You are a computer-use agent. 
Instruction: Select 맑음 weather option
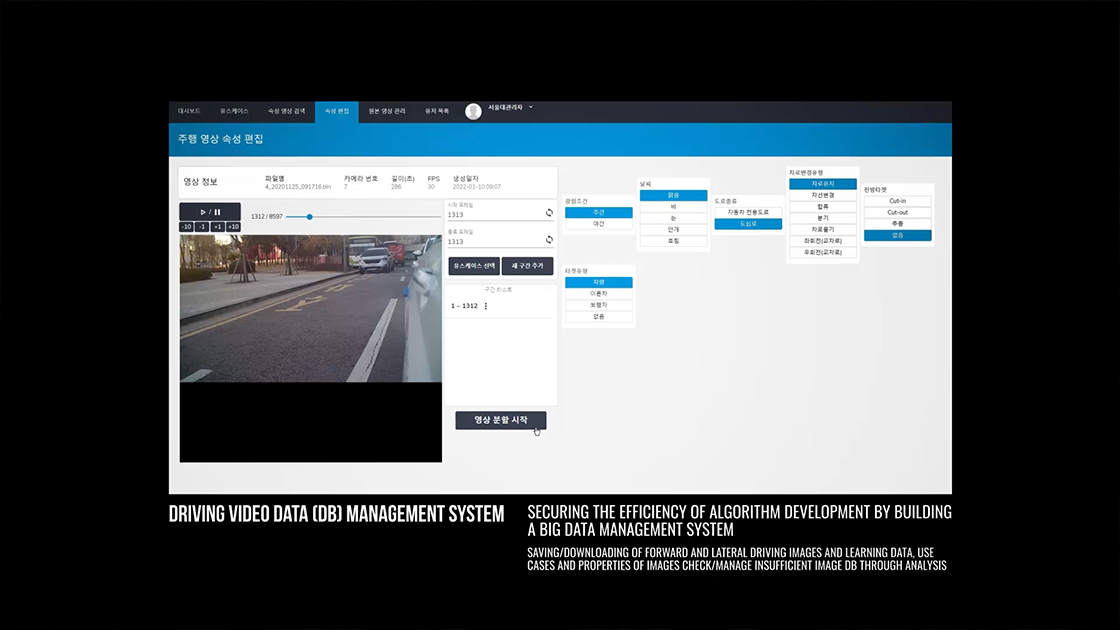click(x=674, y=195)
